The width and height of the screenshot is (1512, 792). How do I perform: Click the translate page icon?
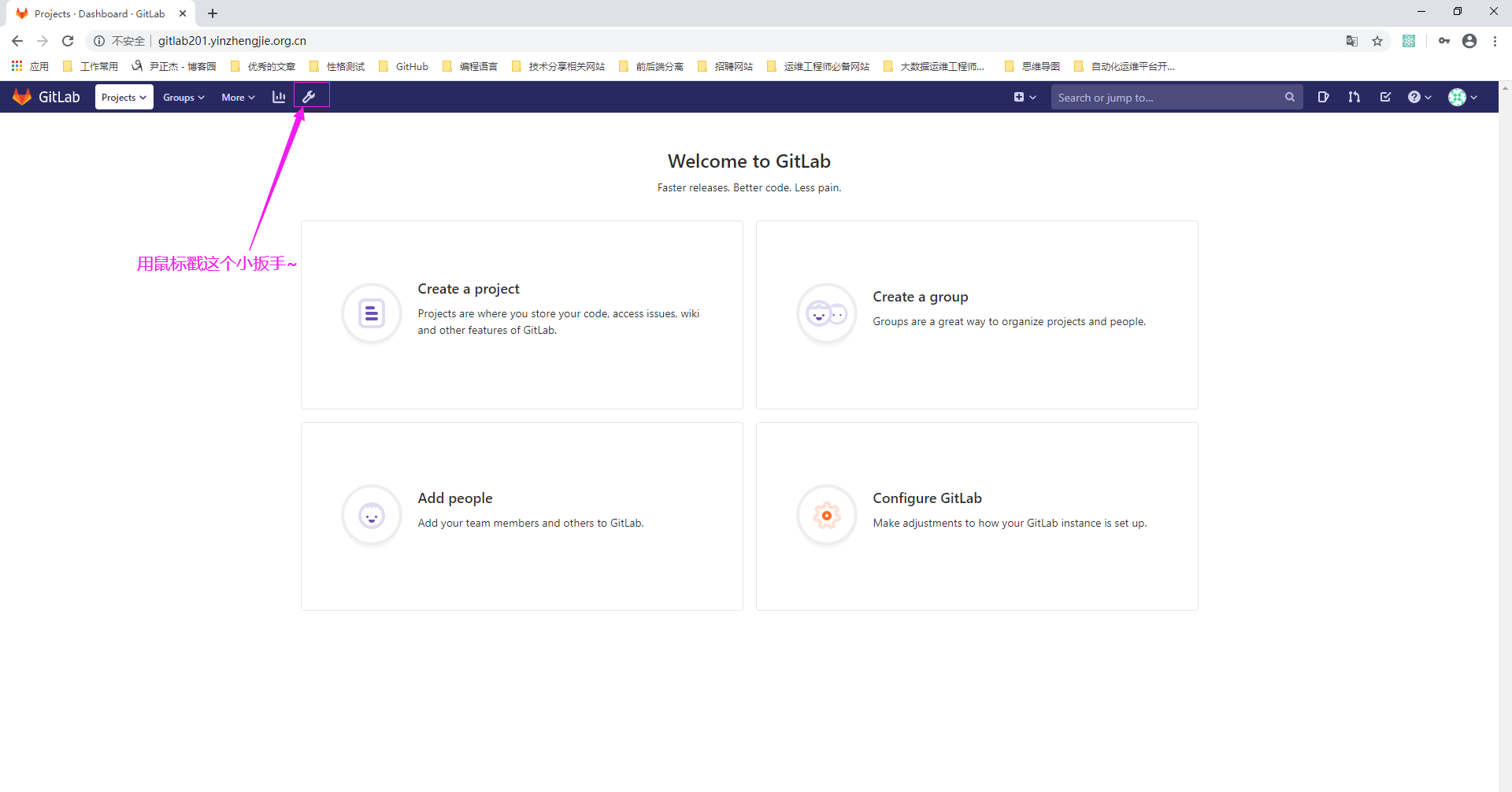click(1352, 41)
